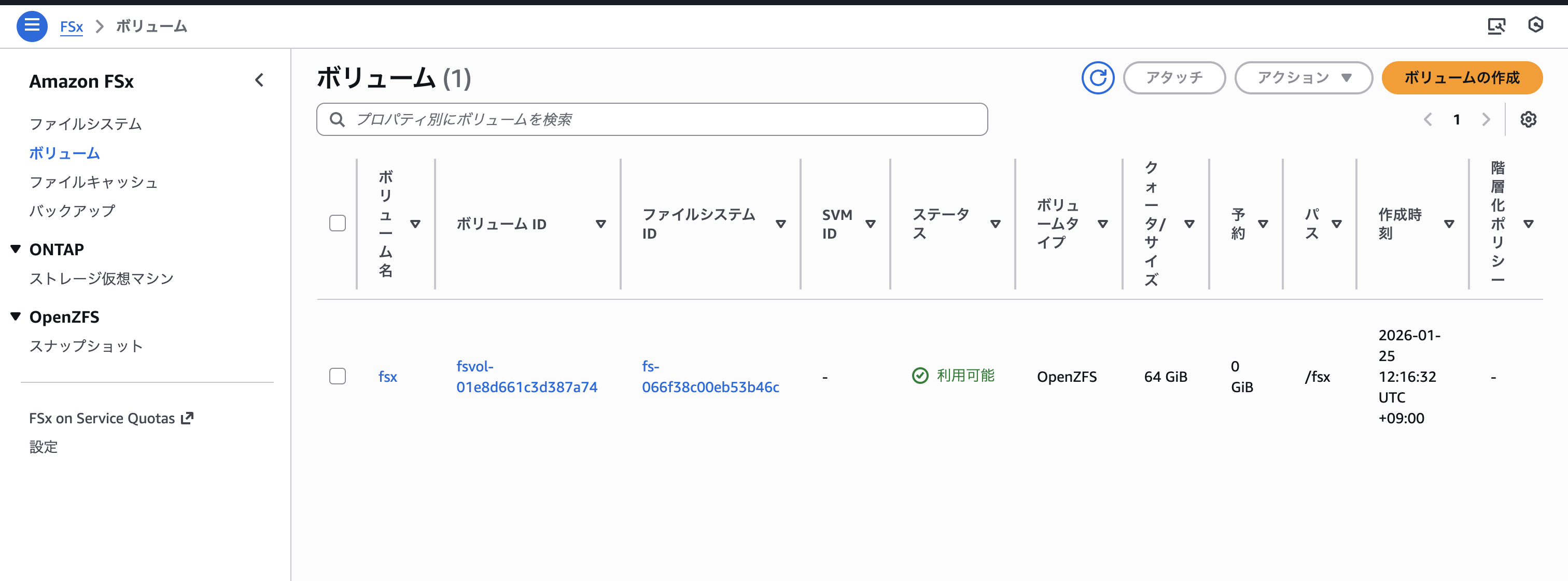Go to the next results page

pos(1487,119)
